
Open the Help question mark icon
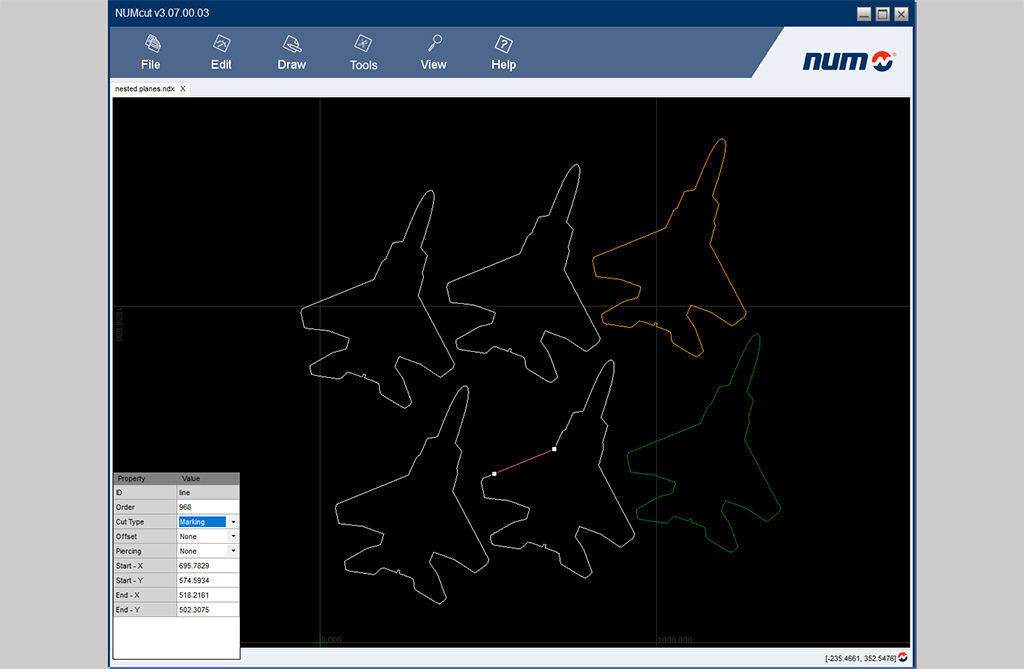tap(504, 44)
